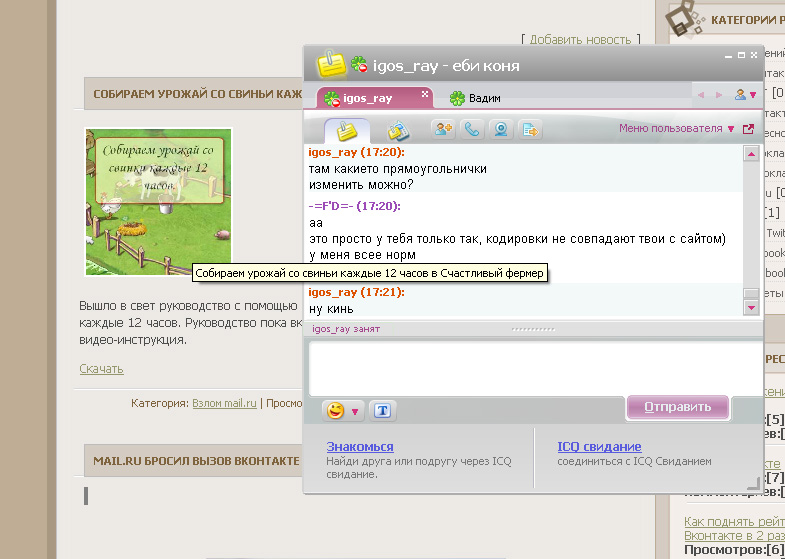
Task: Click the Отправить send button
Action: (677, 407)
